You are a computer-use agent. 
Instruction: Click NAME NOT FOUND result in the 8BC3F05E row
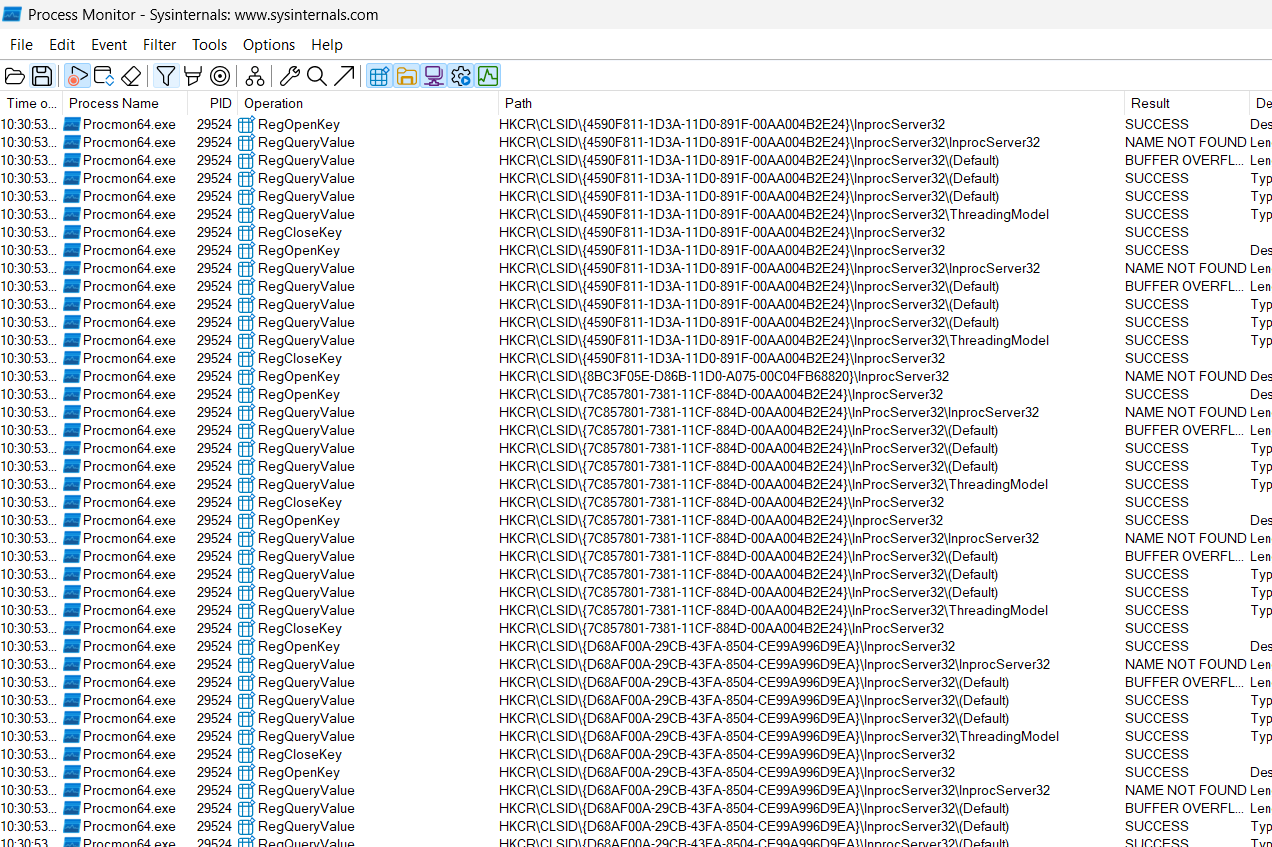pos(1186,376)
